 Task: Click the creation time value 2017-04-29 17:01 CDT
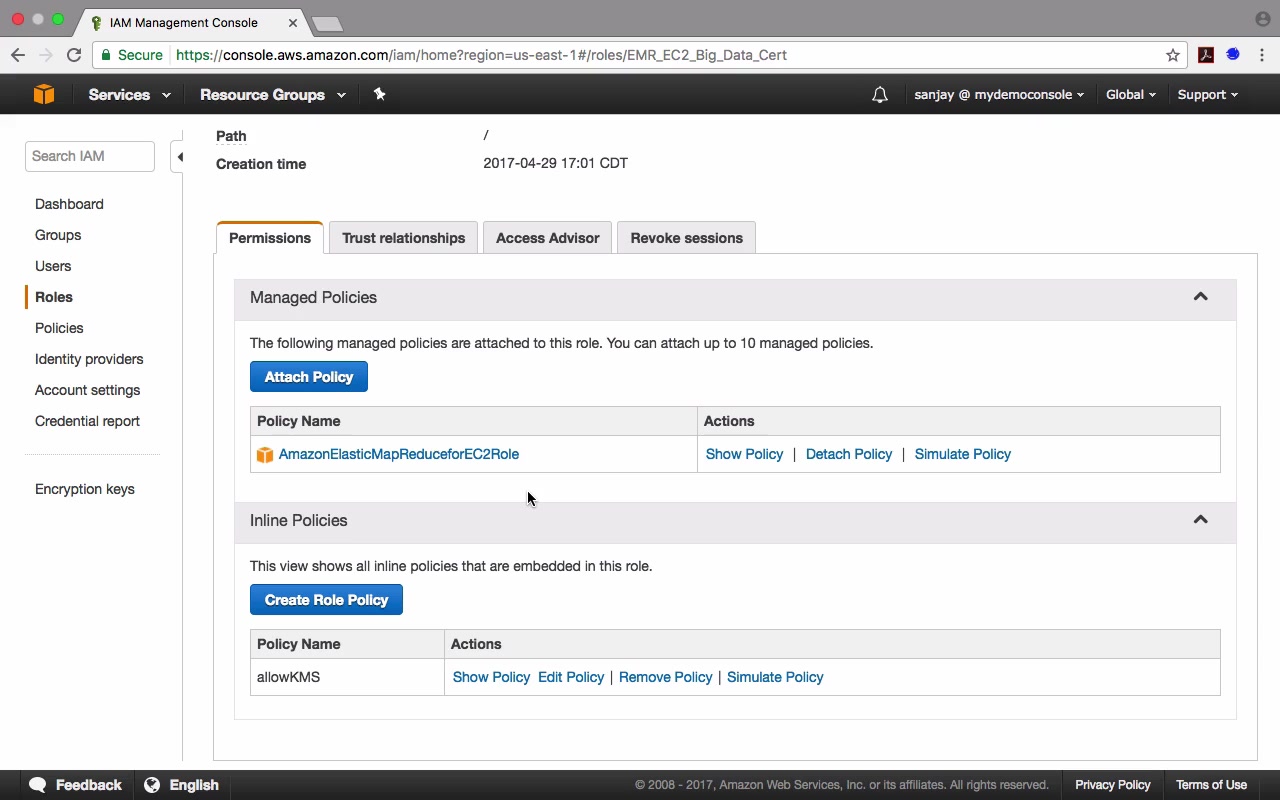click(x=556, y=163)
